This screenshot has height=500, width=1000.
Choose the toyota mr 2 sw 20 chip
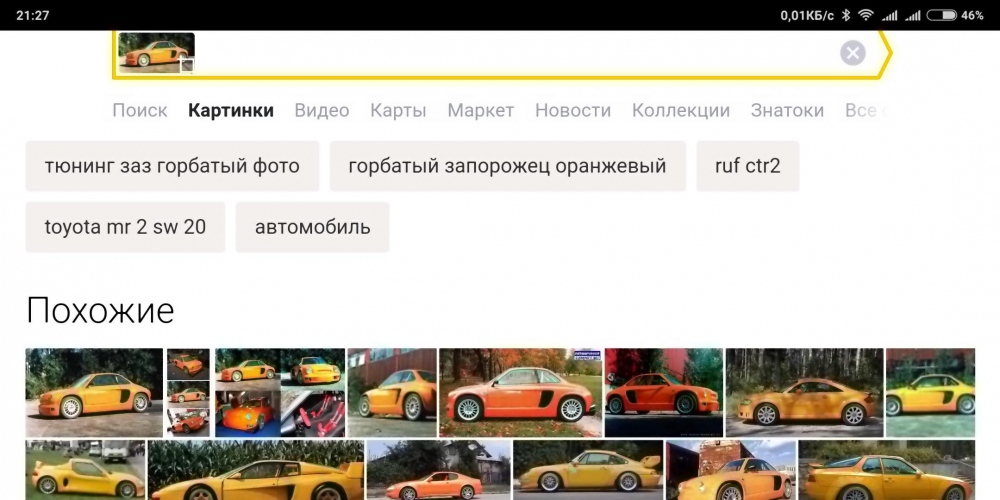pos(125,227)
